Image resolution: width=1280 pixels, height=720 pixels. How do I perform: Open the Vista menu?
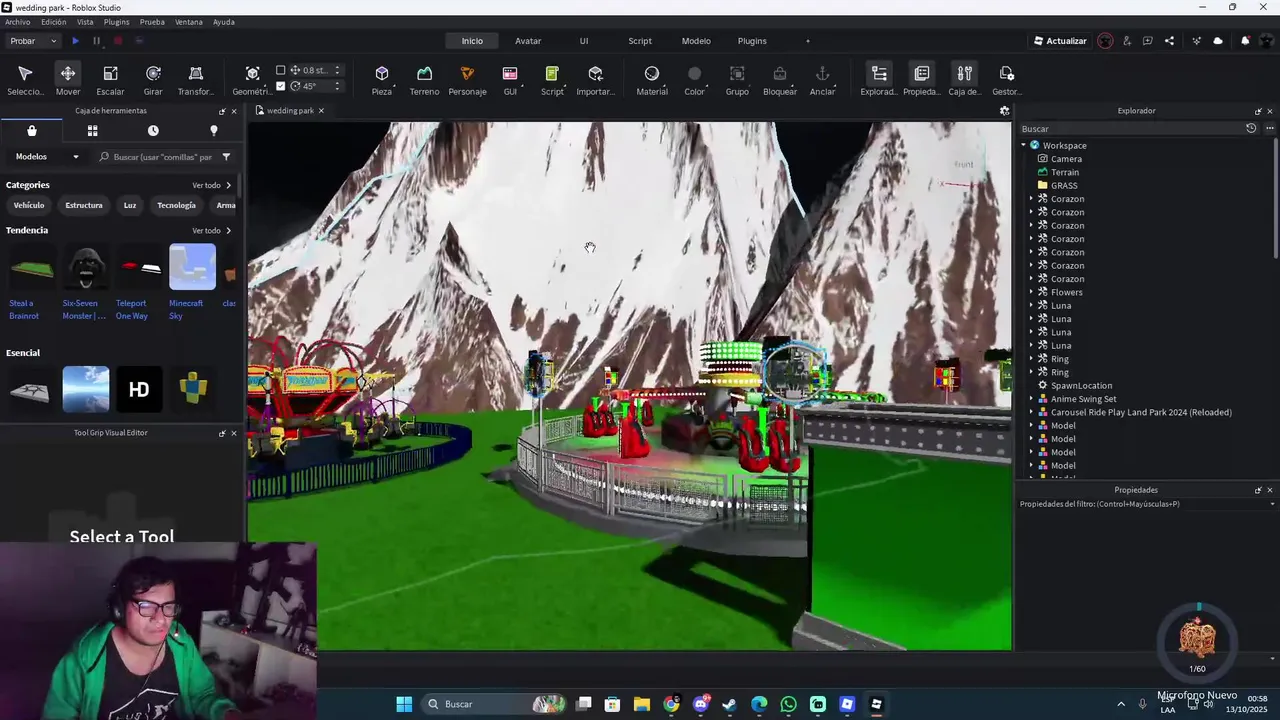(85, 21)
